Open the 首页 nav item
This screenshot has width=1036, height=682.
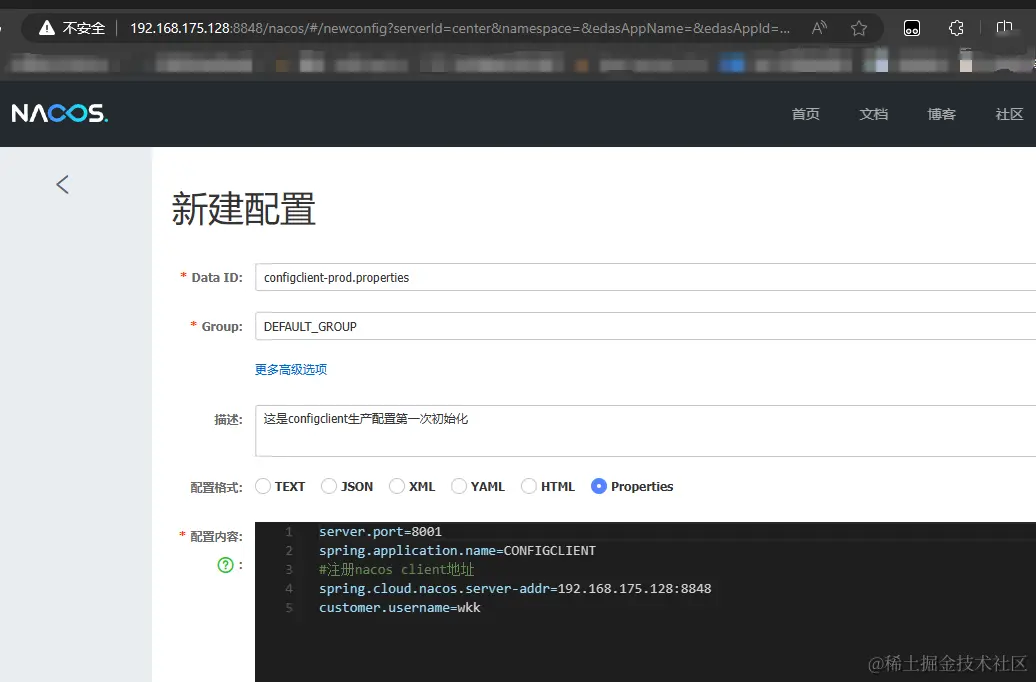[805, 114]
